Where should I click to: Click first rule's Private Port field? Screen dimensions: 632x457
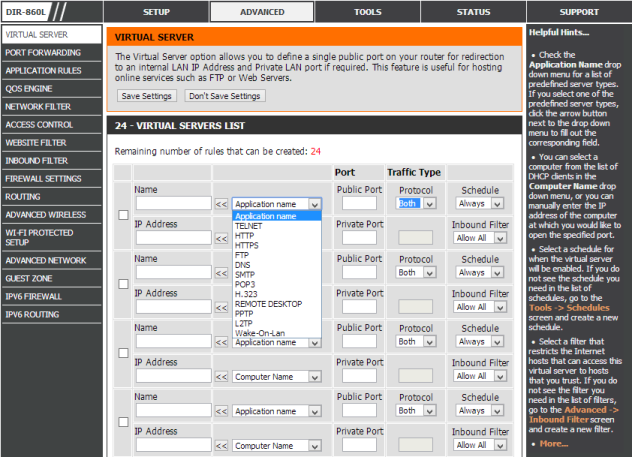click(x=359, y=238)
